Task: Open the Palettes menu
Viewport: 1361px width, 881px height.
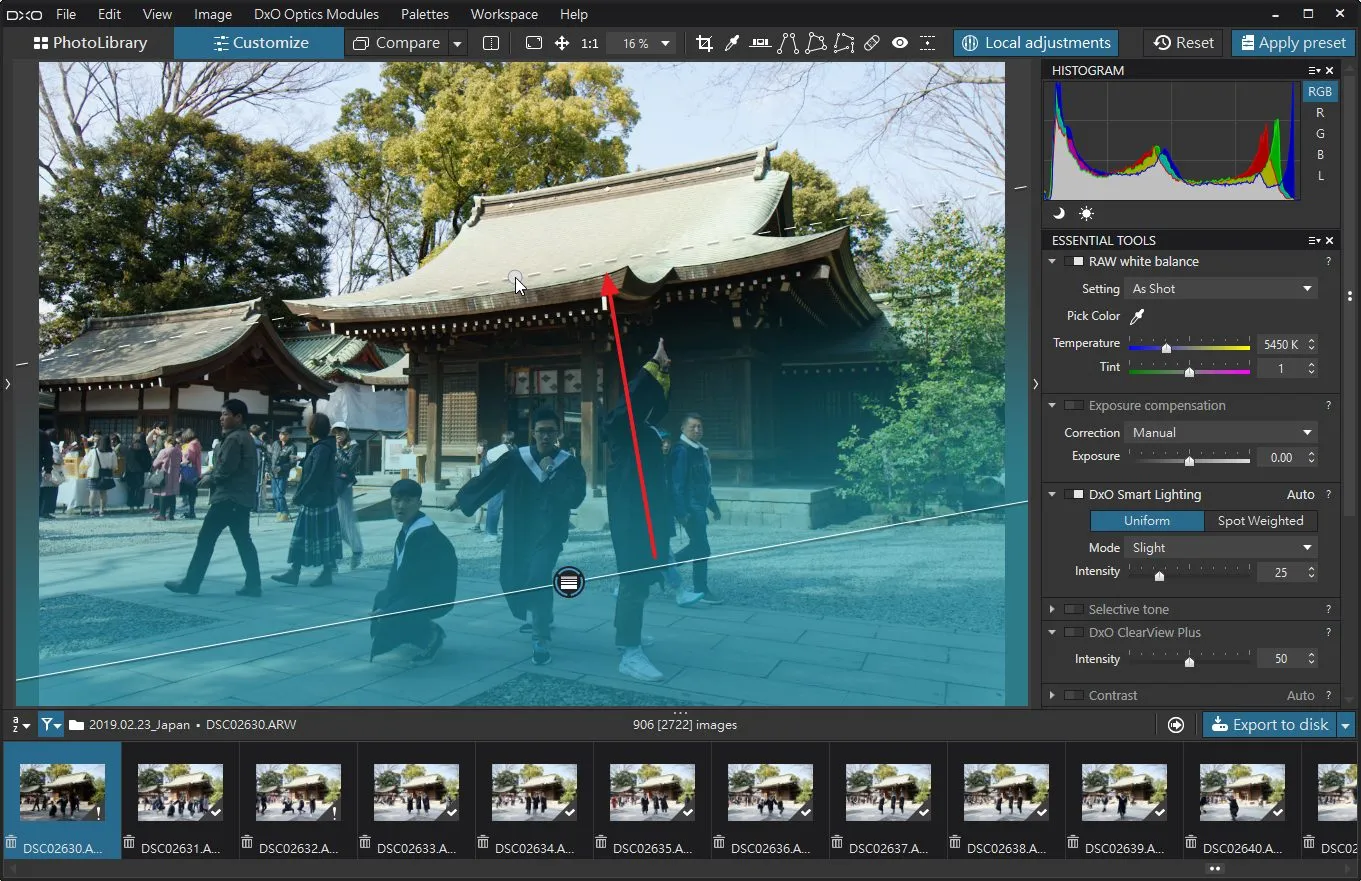Action: click(x=426, y=14)
